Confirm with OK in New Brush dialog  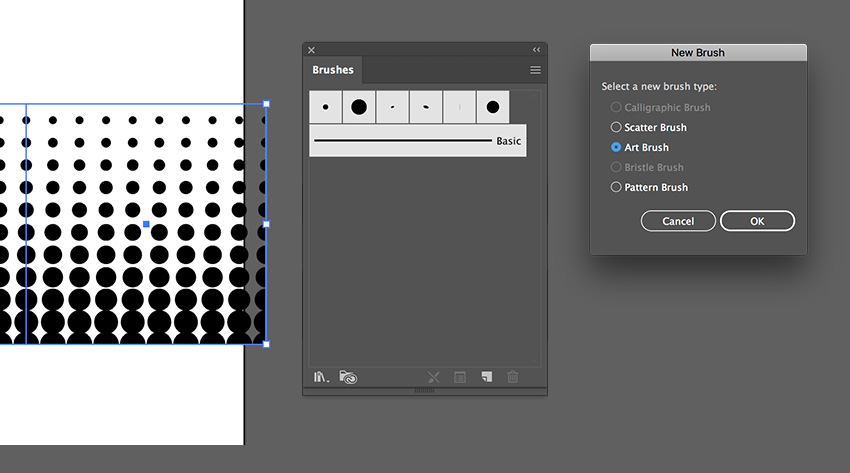click(x=757, y=221)
